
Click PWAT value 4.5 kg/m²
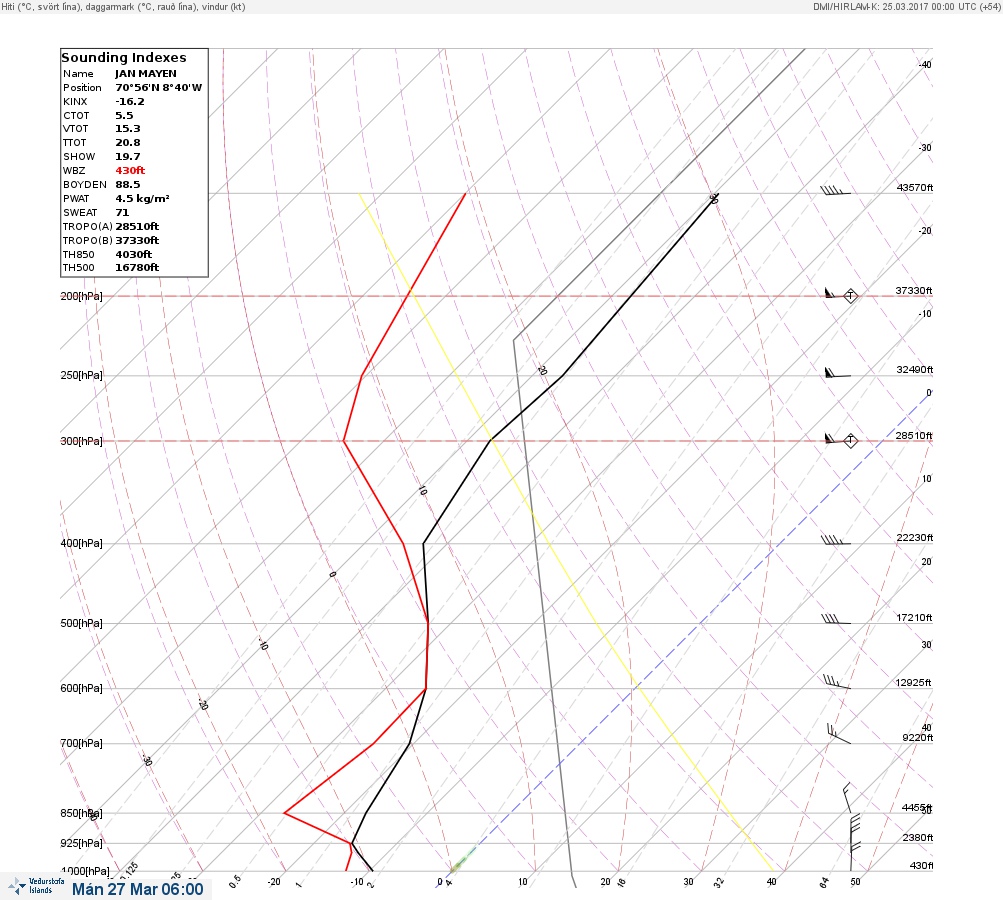(x=142, y=199)
